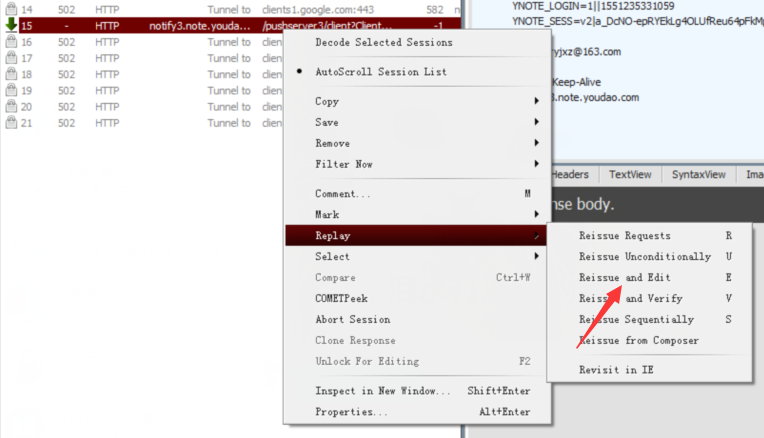This screenshot has height=438, width=764.
Task: Click the 163.com email text
Action: (x=586, y=52)
